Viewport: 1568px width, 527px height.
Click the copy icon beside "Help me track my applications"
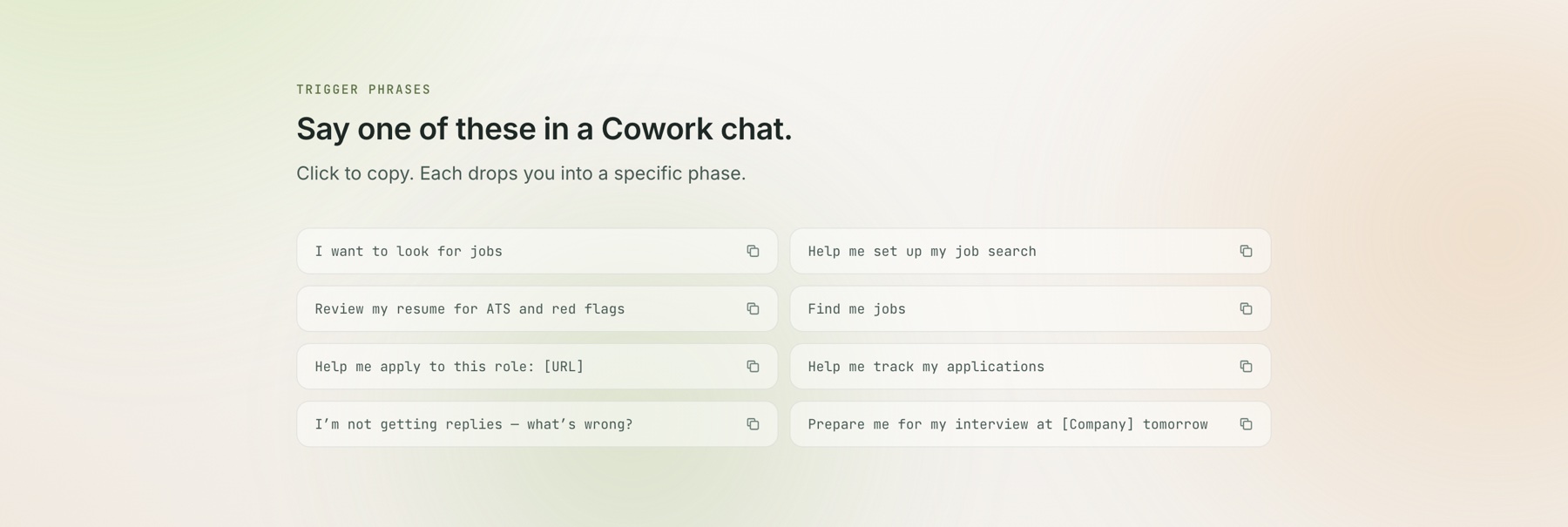[x=1246, y=367]
